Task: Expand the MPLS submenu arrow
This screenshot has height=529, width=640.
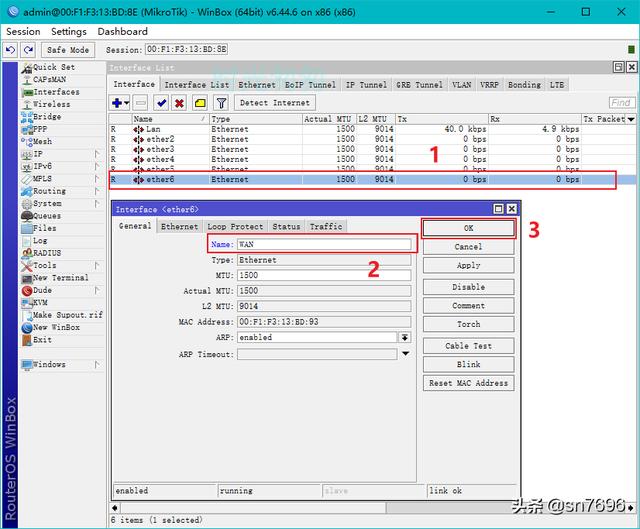Action: 97,178
